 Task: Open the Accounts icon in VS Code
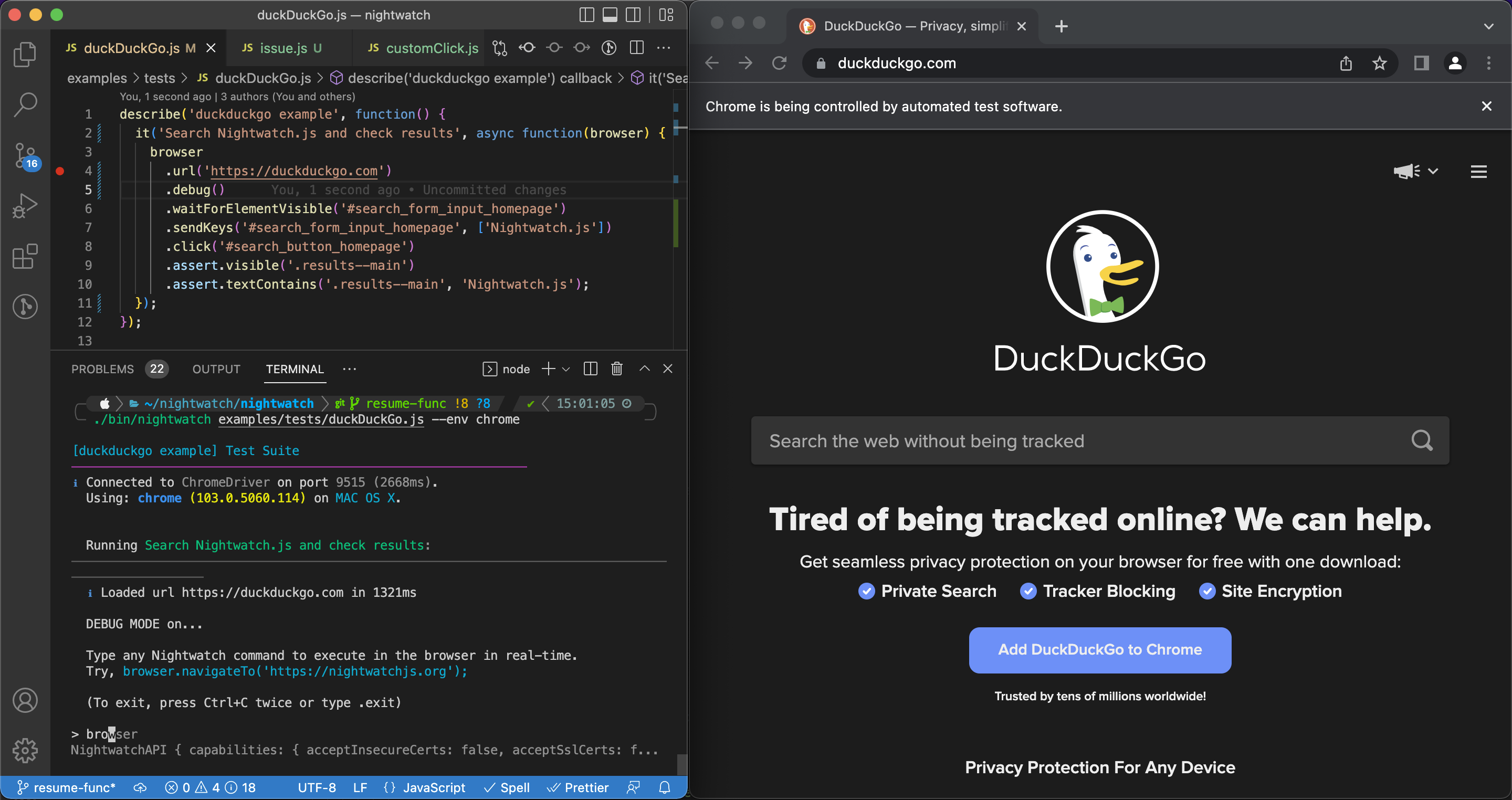click(x=25, y=700)
